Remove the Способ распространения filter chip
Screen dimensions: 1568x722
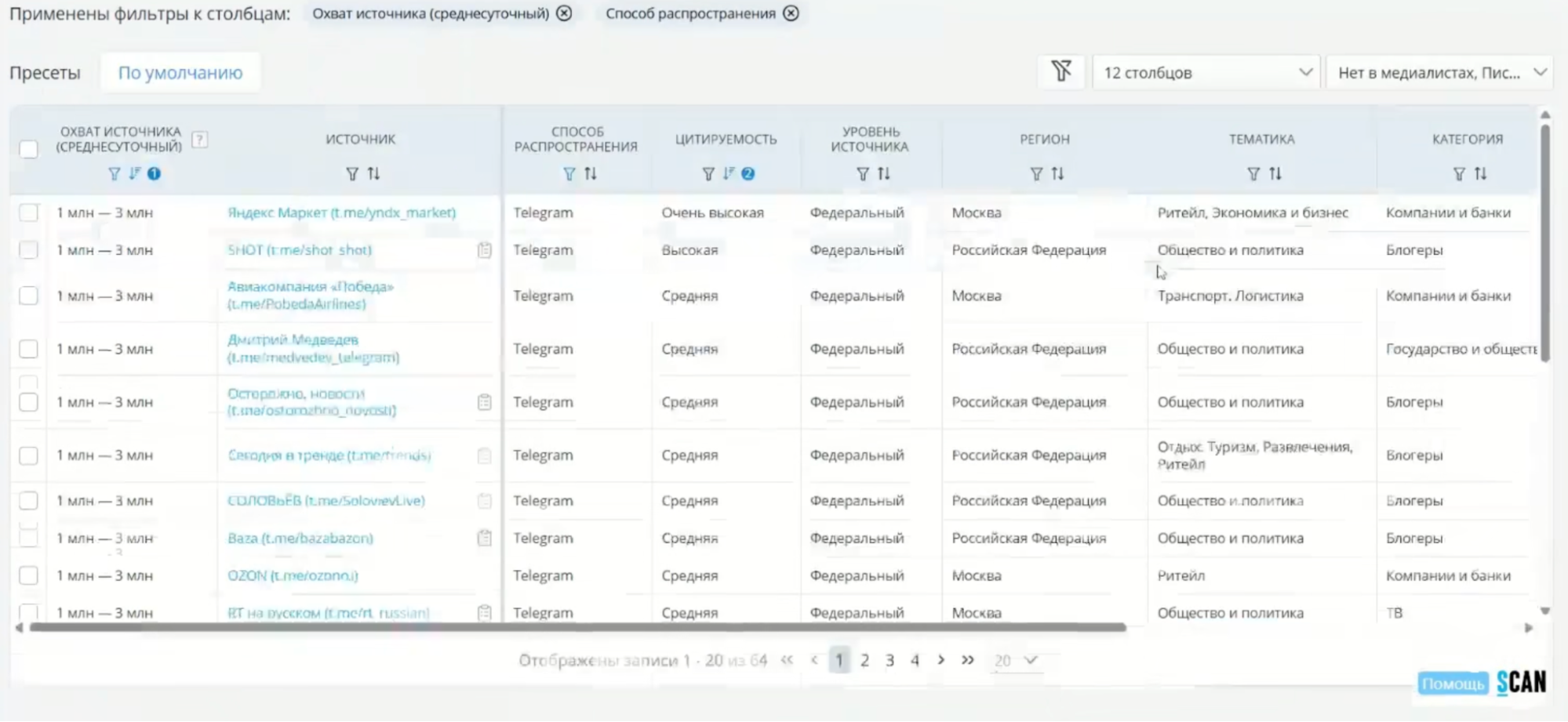[x=791, y=13]
